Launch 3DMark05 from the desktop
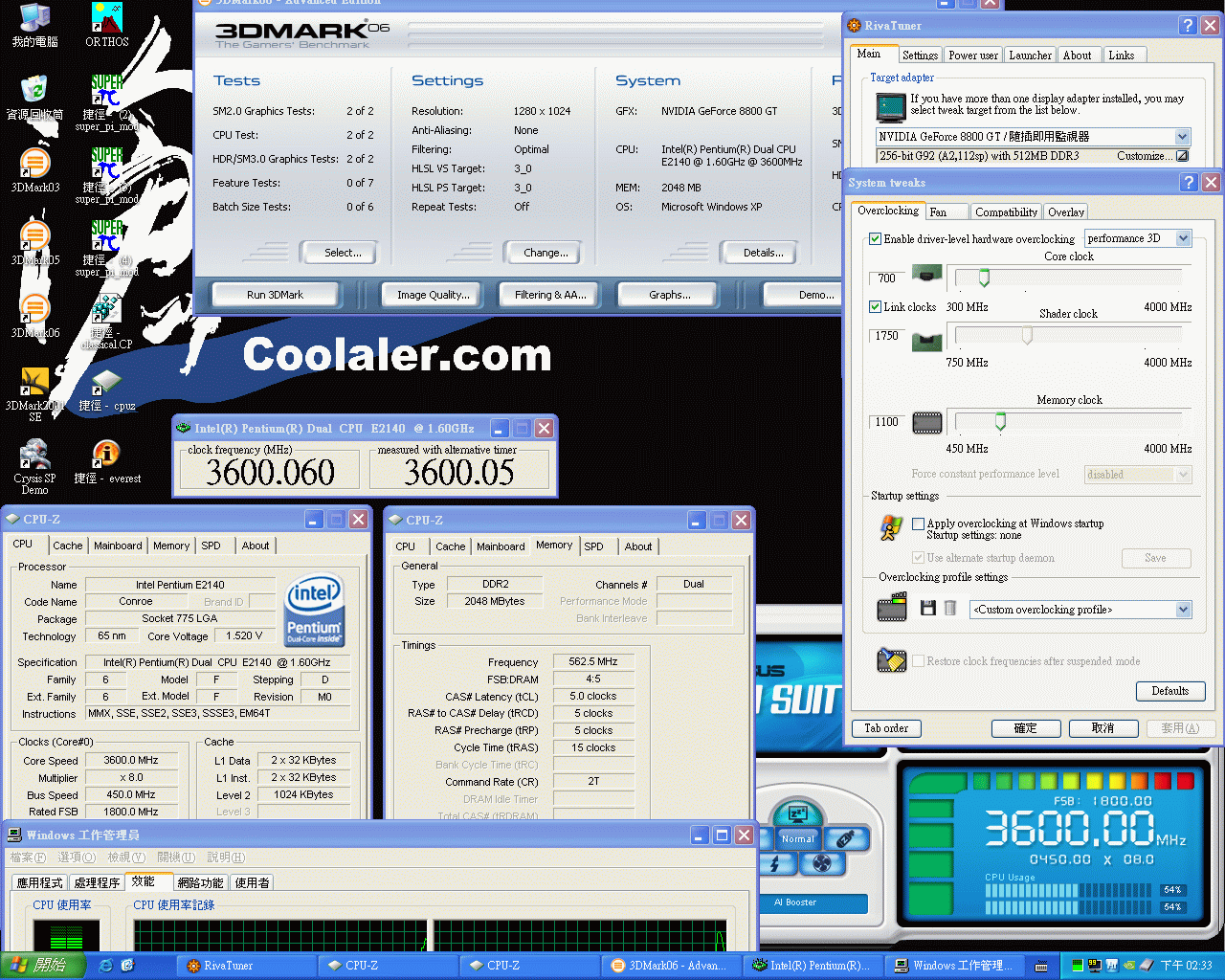This screenshot has width=1225, height=980. [x=34, y=243]
